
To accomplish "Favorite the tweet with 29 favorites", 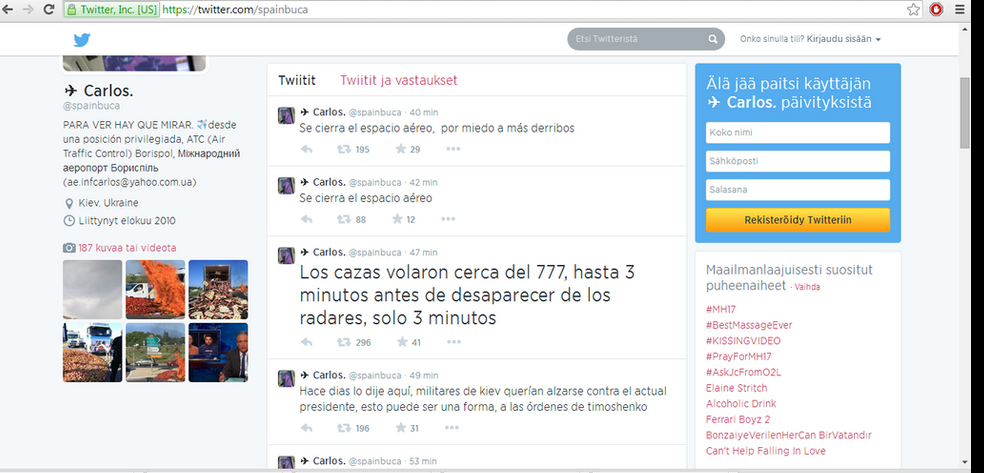I will coord(401,149).
